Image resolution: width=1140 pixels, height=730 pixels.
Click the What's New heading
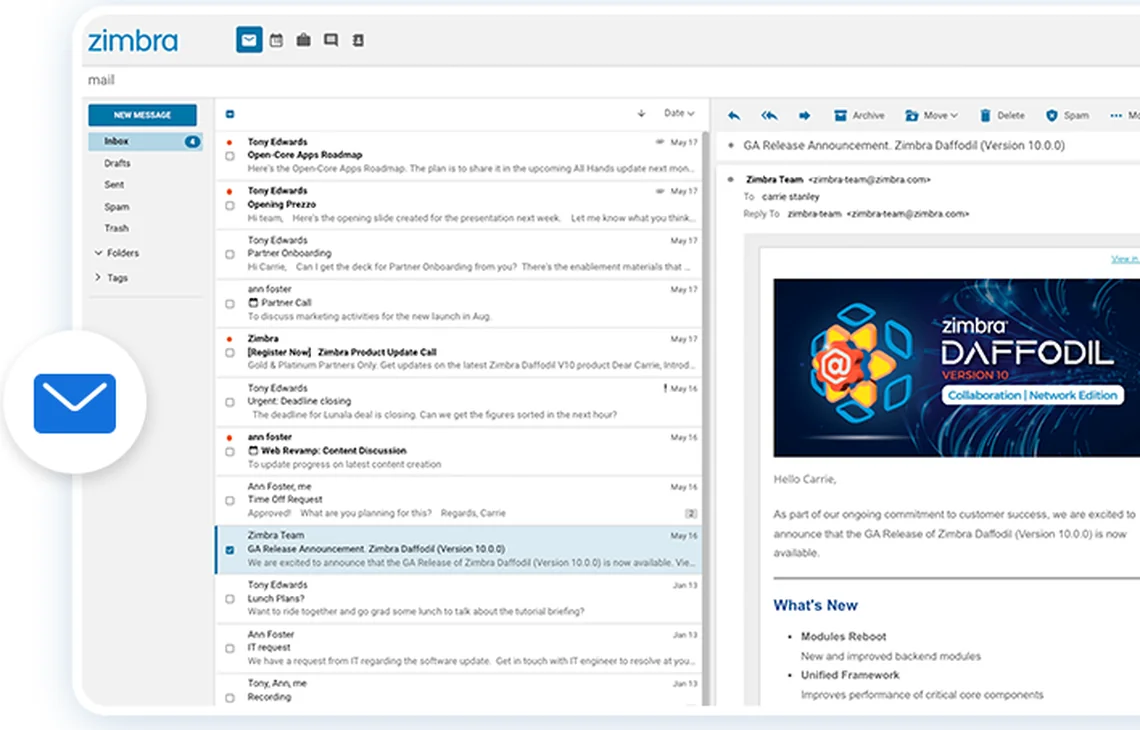pos(815,605)
